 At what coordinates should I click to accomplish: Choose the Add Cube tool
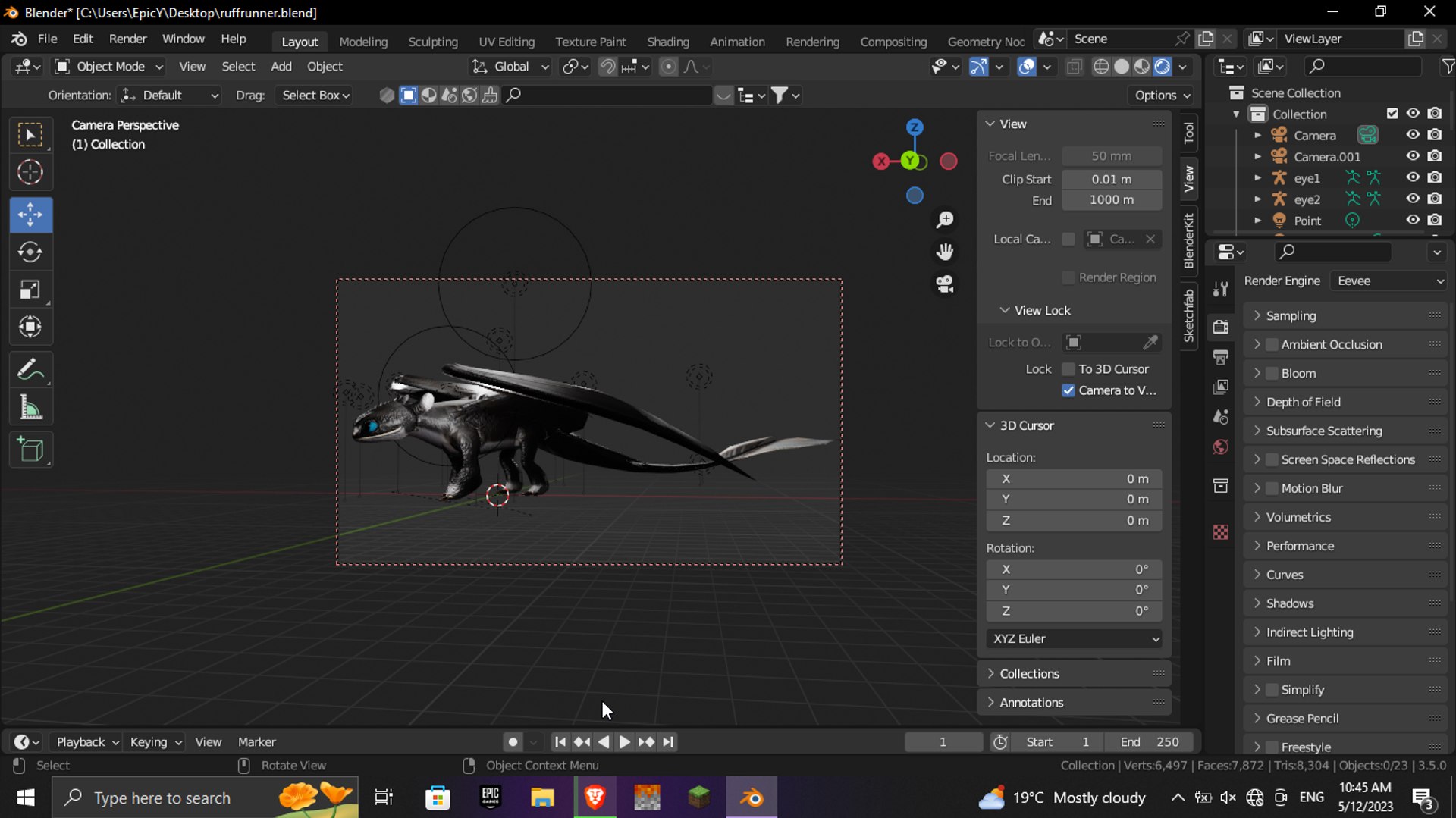click(30, 450)
